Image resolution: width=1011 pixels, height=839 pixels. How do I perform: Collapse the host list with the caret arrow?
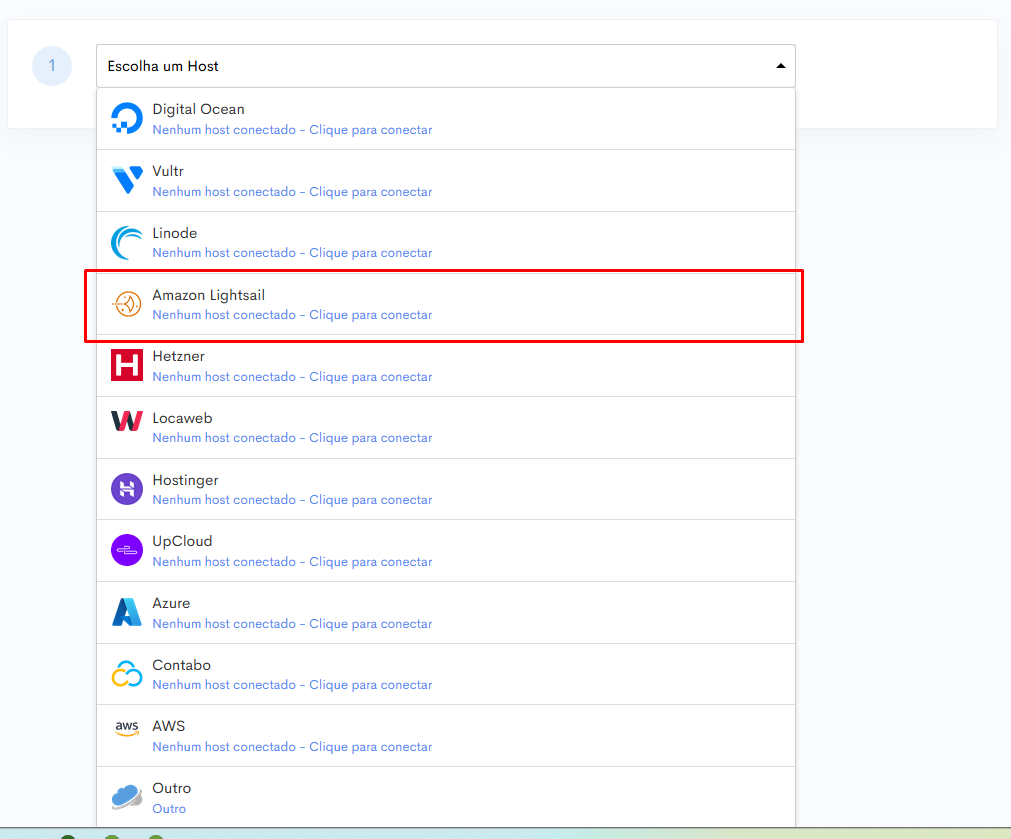[x=780, y=66]
